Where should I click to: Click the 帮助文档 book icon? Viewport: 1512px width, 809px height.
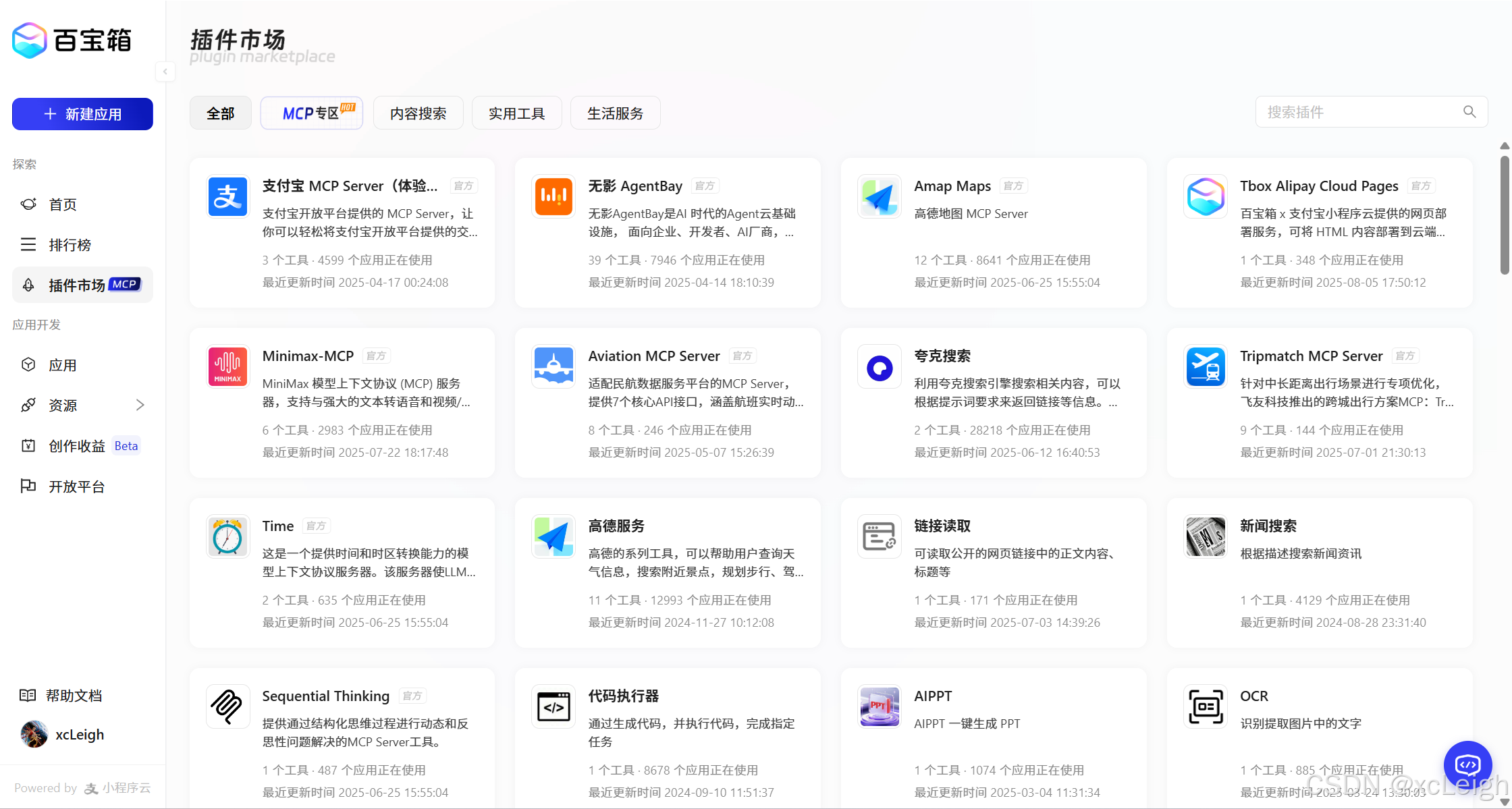tap(28, 695)
